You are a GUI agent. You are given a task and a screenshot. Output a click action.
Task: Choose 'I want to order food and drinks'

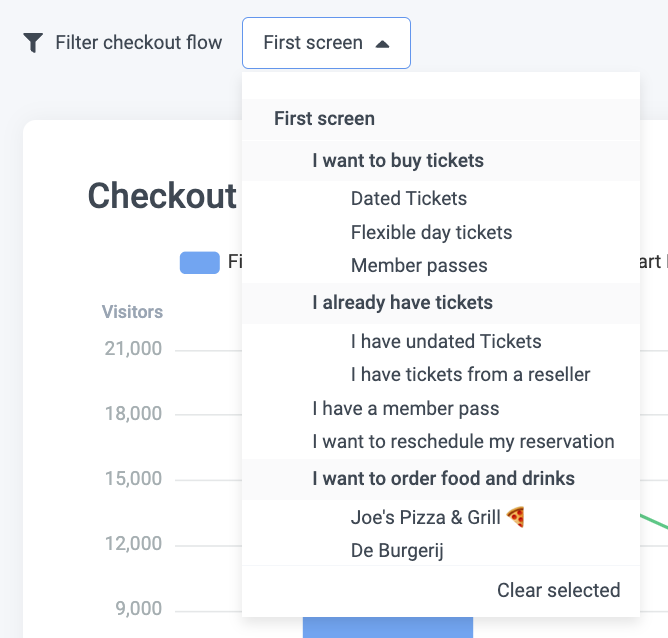(x=443, y=478)
